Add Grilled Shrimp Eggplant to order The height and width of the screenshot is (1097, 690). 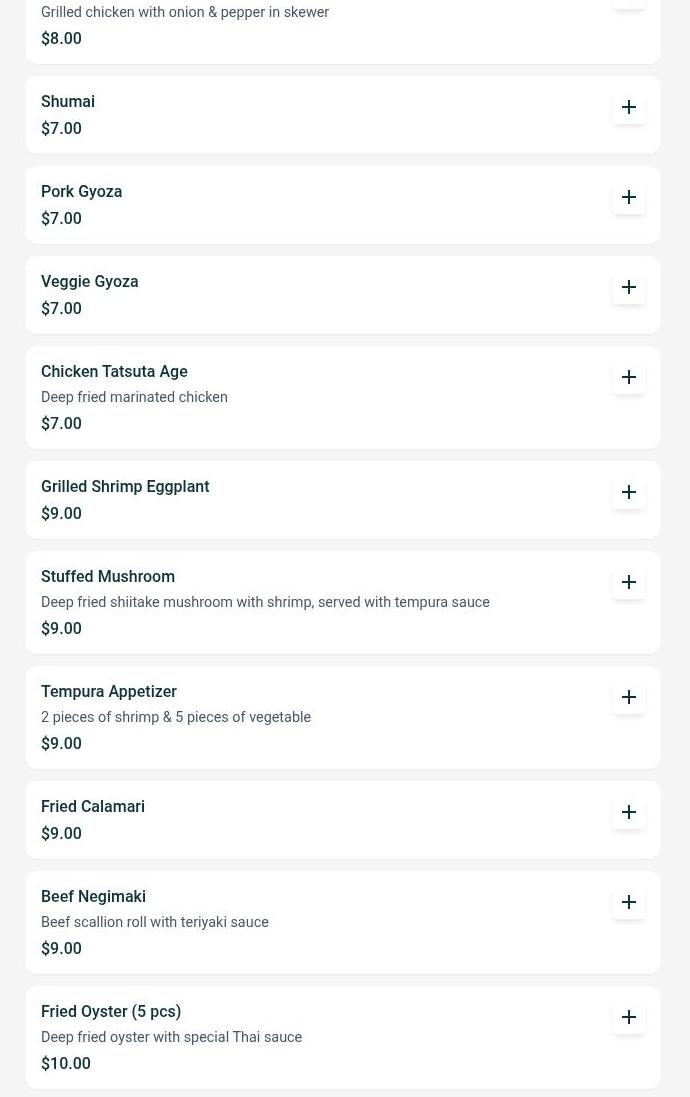(x=629, y=492)
